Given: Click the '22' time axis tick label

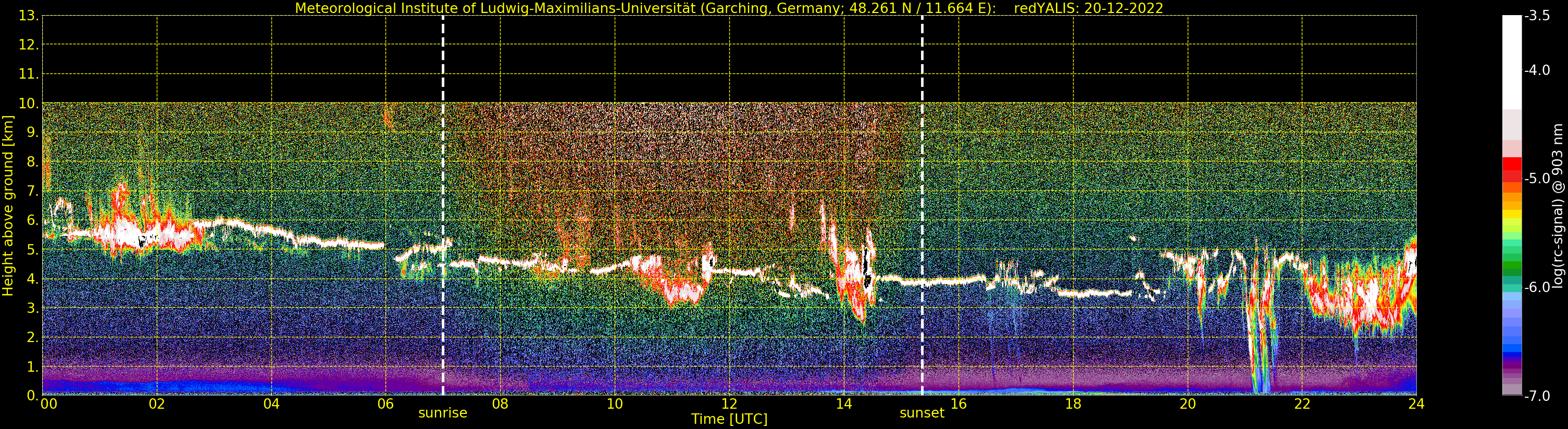Looking at the screenshot, I should coord(1302,404).
